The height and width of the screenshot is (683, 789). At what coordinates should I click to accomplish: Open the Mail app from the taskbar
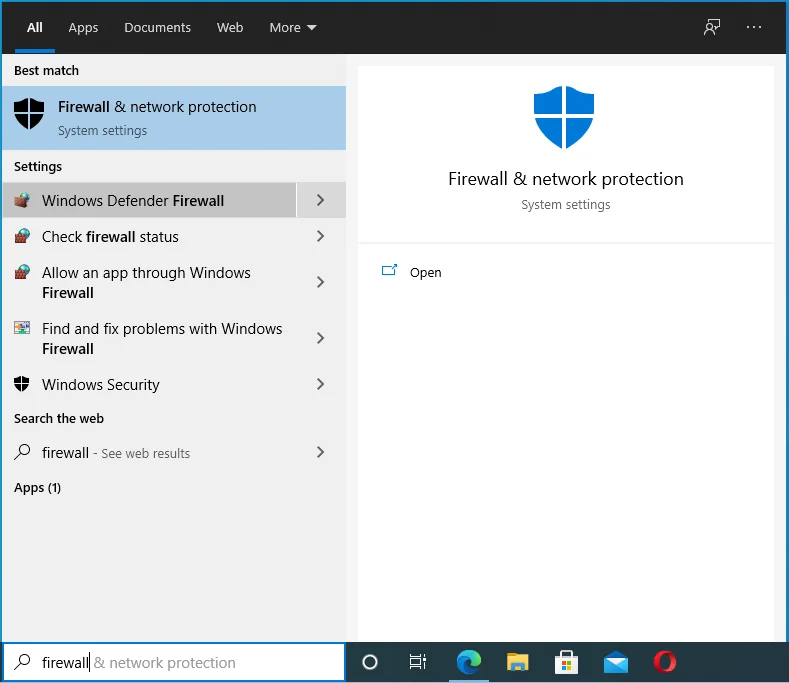click(x=616, y=662)
